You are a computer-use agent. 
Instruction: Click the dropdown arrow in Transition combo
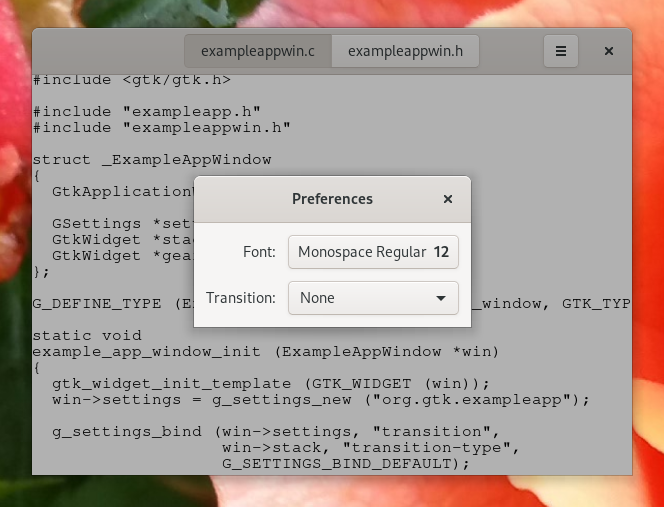click(x=441, y=298)
